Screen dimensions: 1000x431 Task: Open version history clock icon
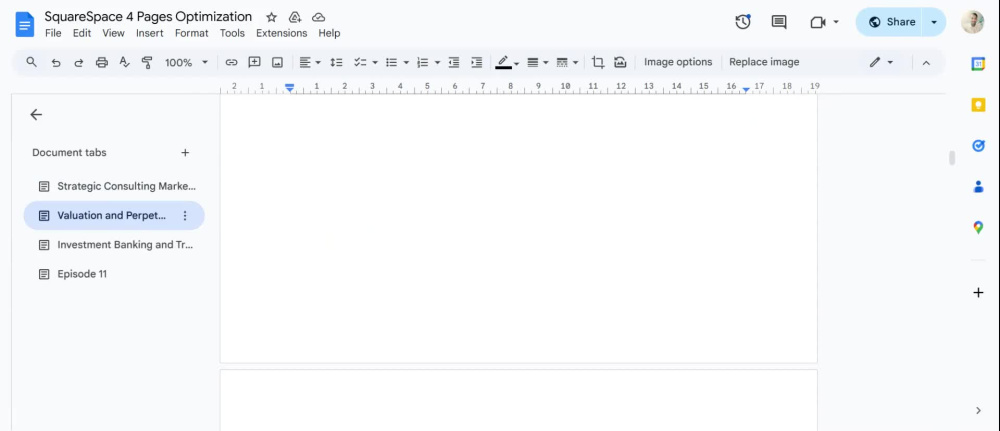click(x=742, y=22)
